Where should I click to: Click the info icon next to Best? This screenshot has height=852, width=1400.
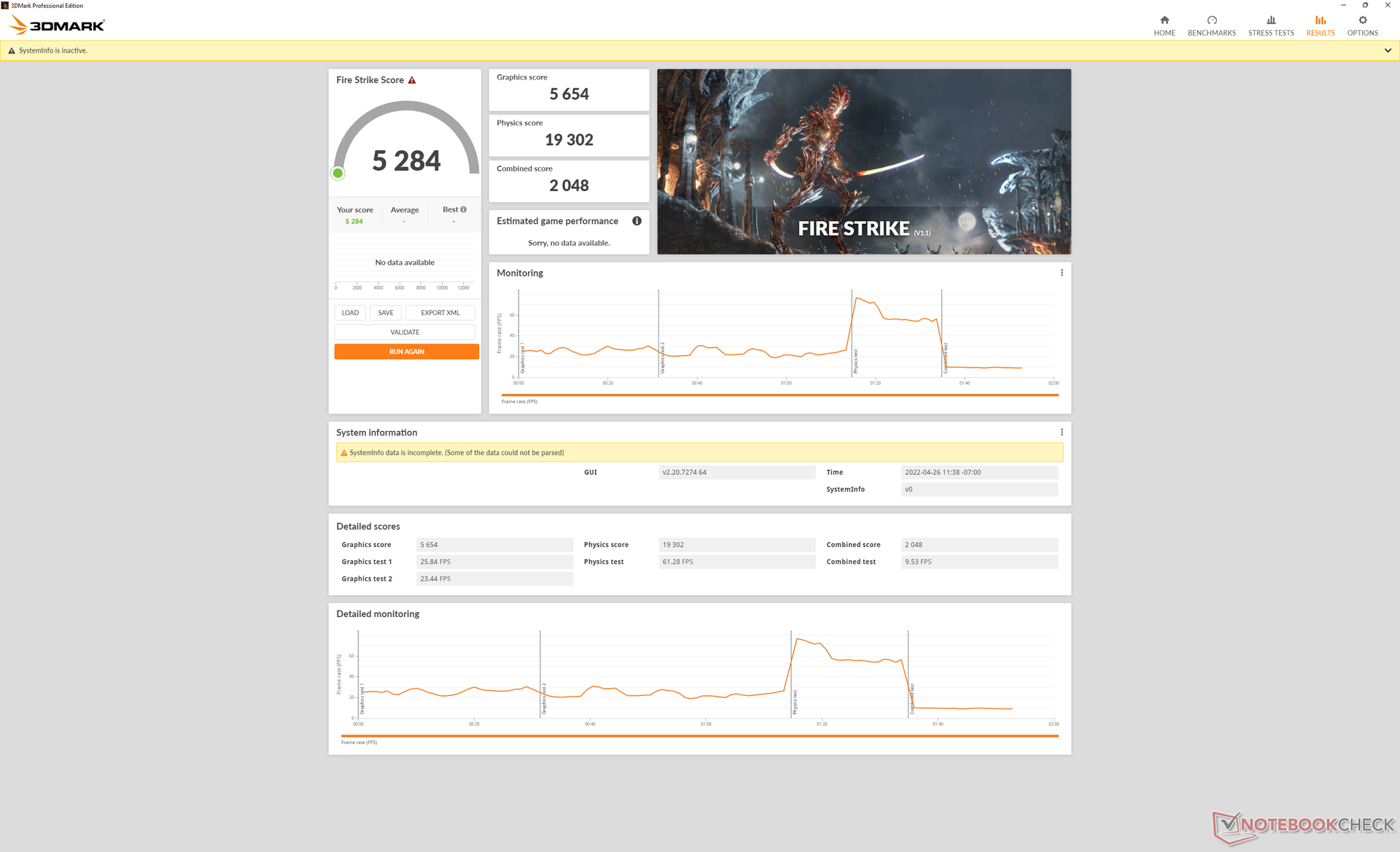464,209
